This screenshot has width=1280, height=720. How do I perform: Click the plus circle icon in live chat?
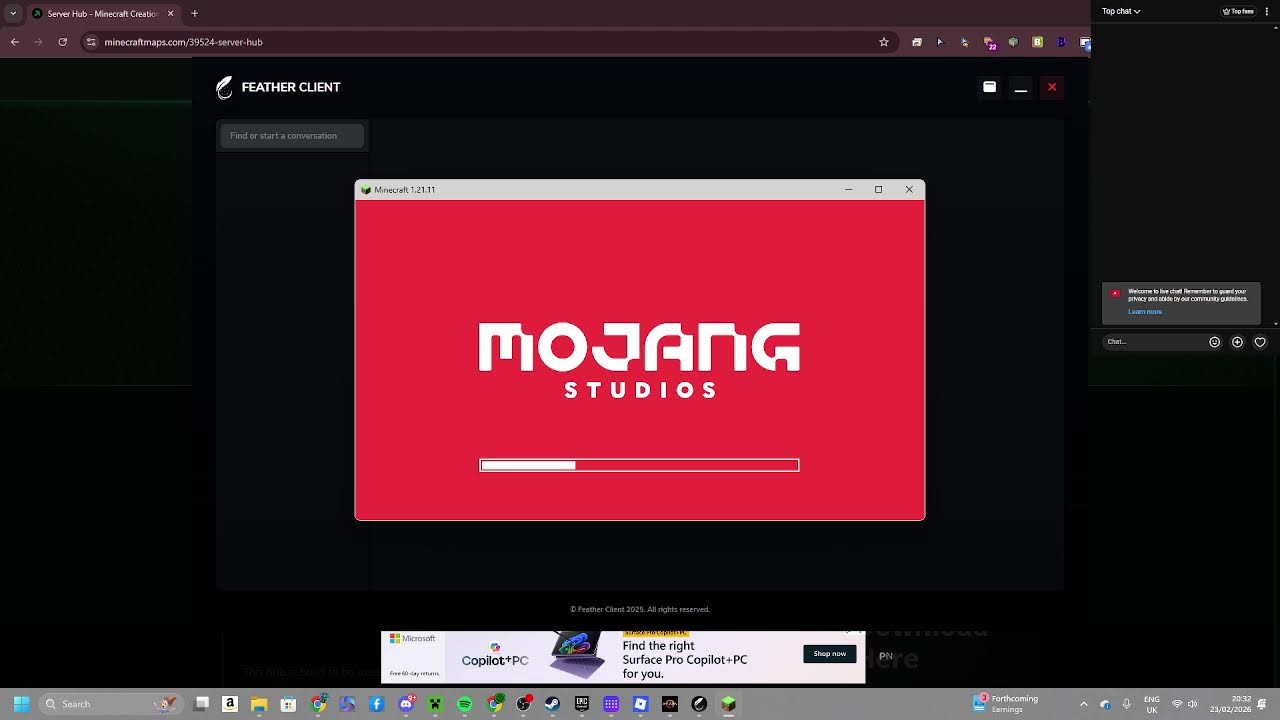1237,342
